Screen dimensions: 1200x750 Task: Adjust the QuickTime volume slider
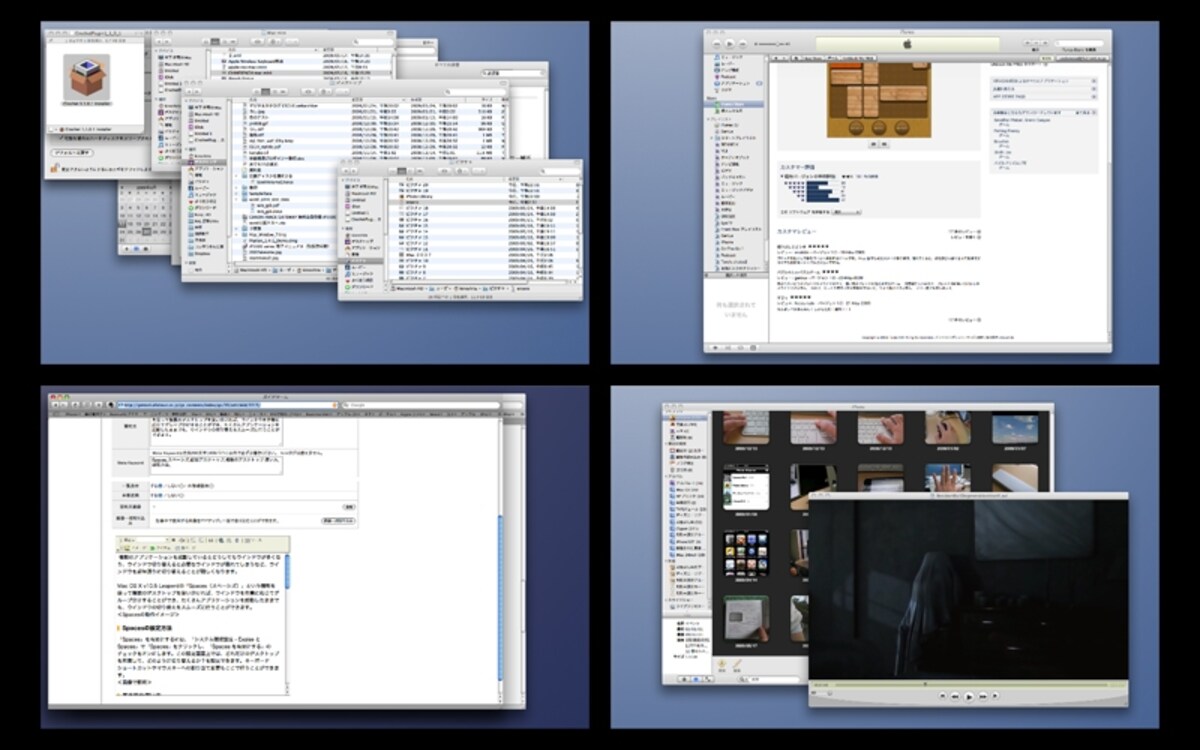pyautogui.click(x=821, y=693)
